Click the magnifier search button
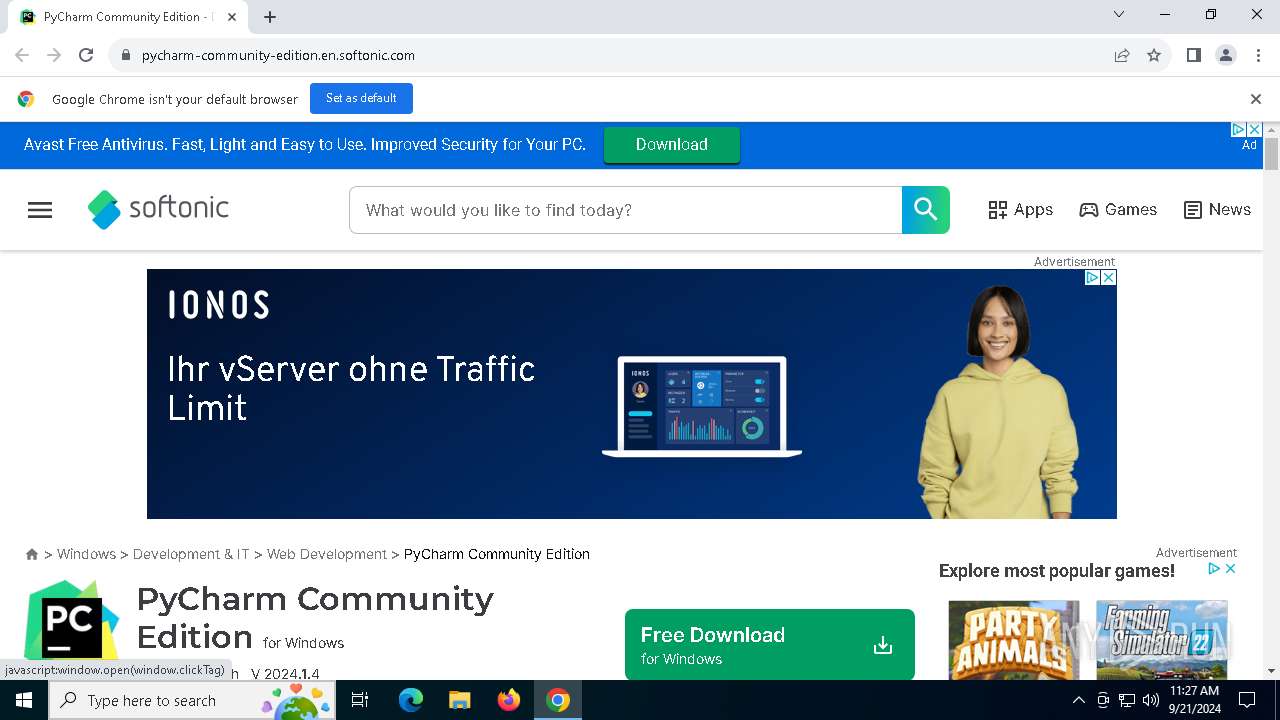Viewport: 1280px width, 720px height. tap(926, 210)
